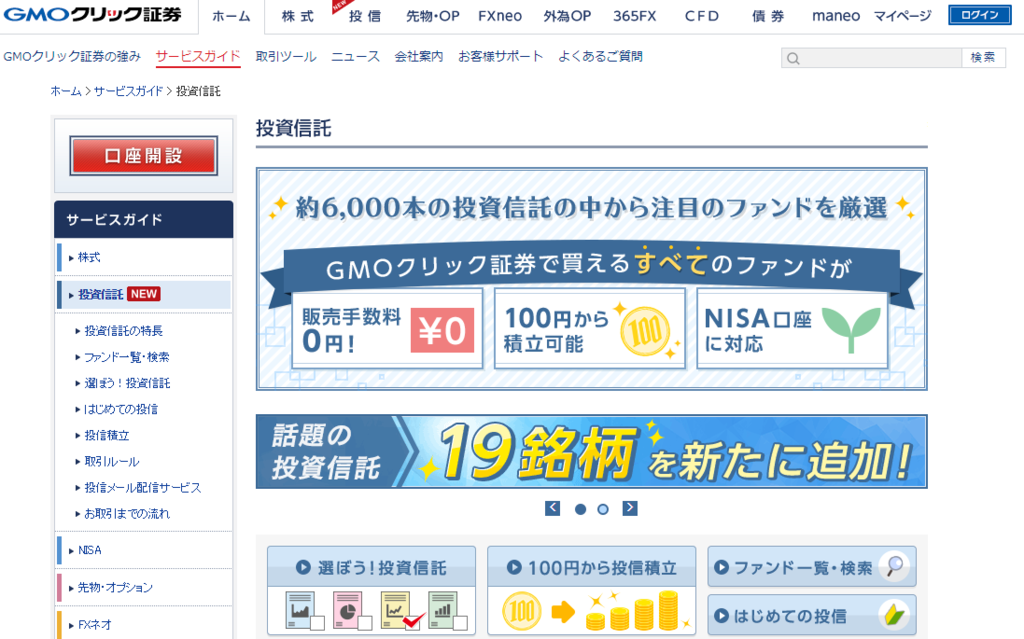1024x639 pixels.
Task: Click beginner leaf icon on はじめての投信 button
Action: tap(894, 615)
